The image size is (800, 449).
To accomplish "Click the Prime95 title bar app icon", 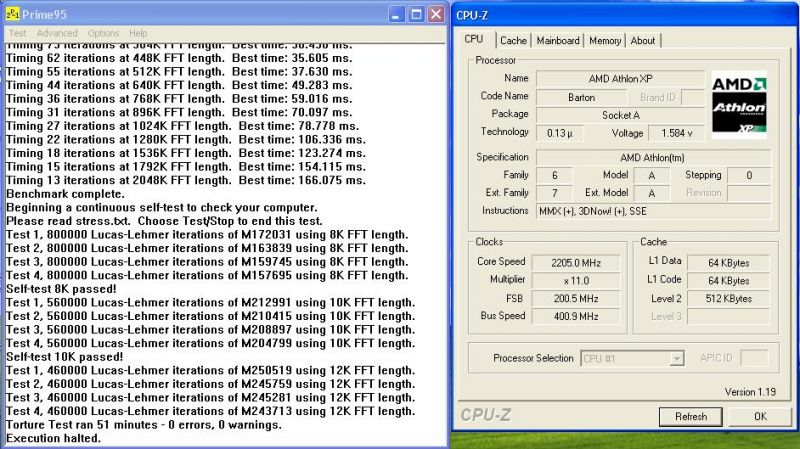I will (x=12, y=14).
